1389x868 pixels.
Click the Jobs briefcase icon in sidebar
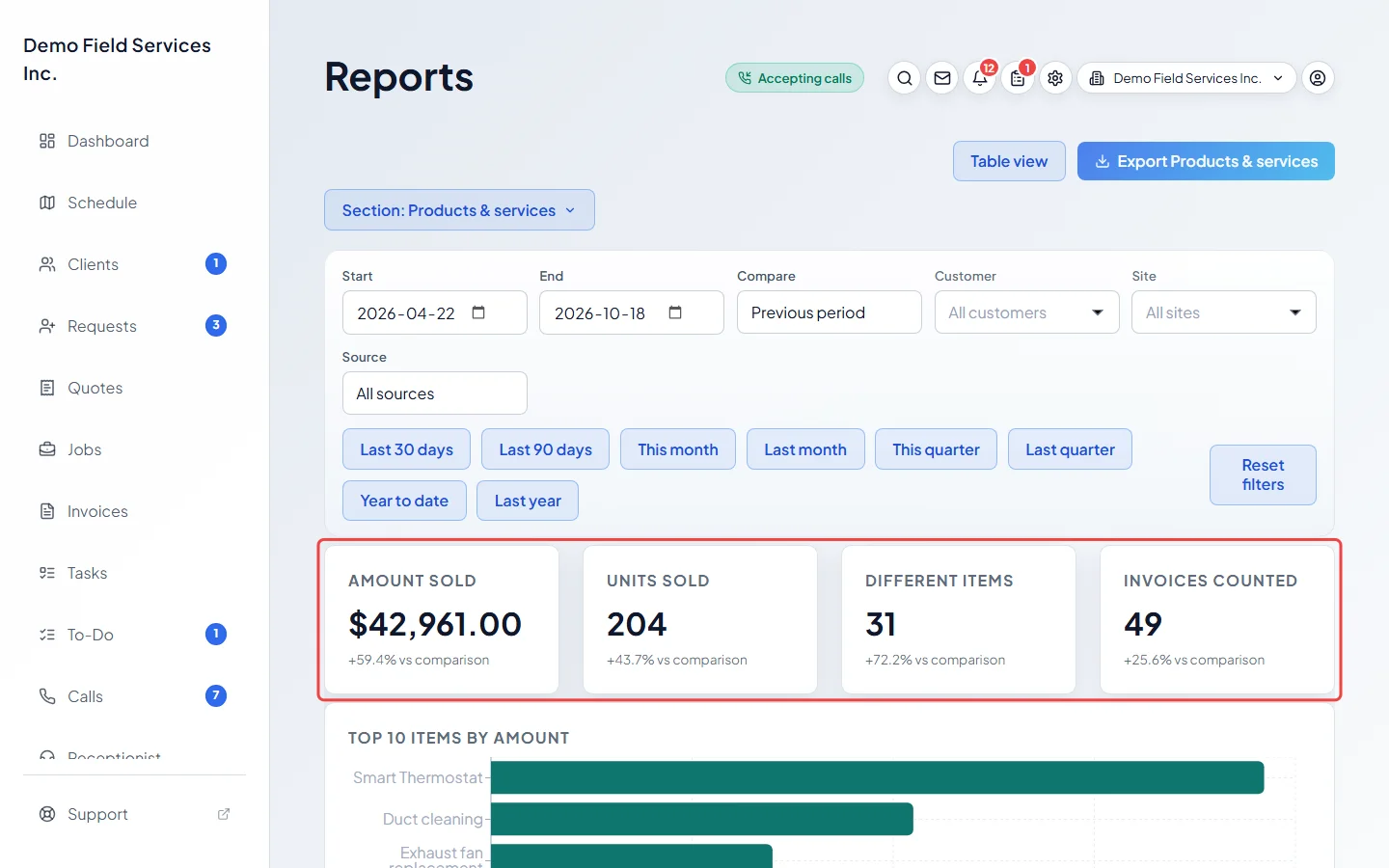(x=47, y=449)
